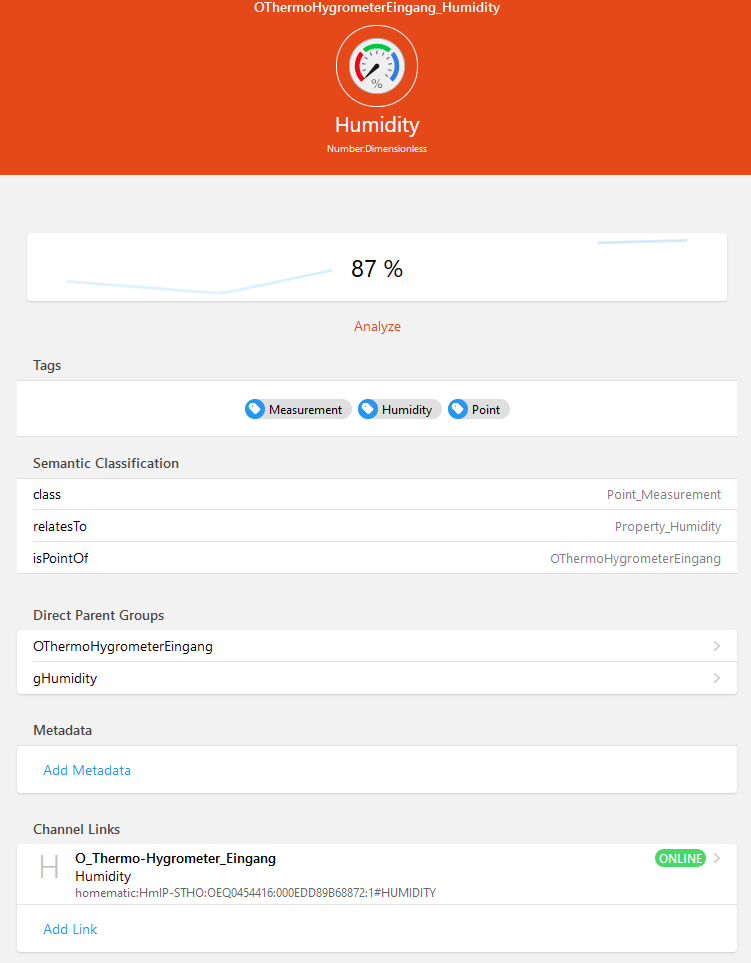The height and width of the screenshot is (963, 751).
Task: Click the humidity gauge icon in header
Action: (377, 66)
